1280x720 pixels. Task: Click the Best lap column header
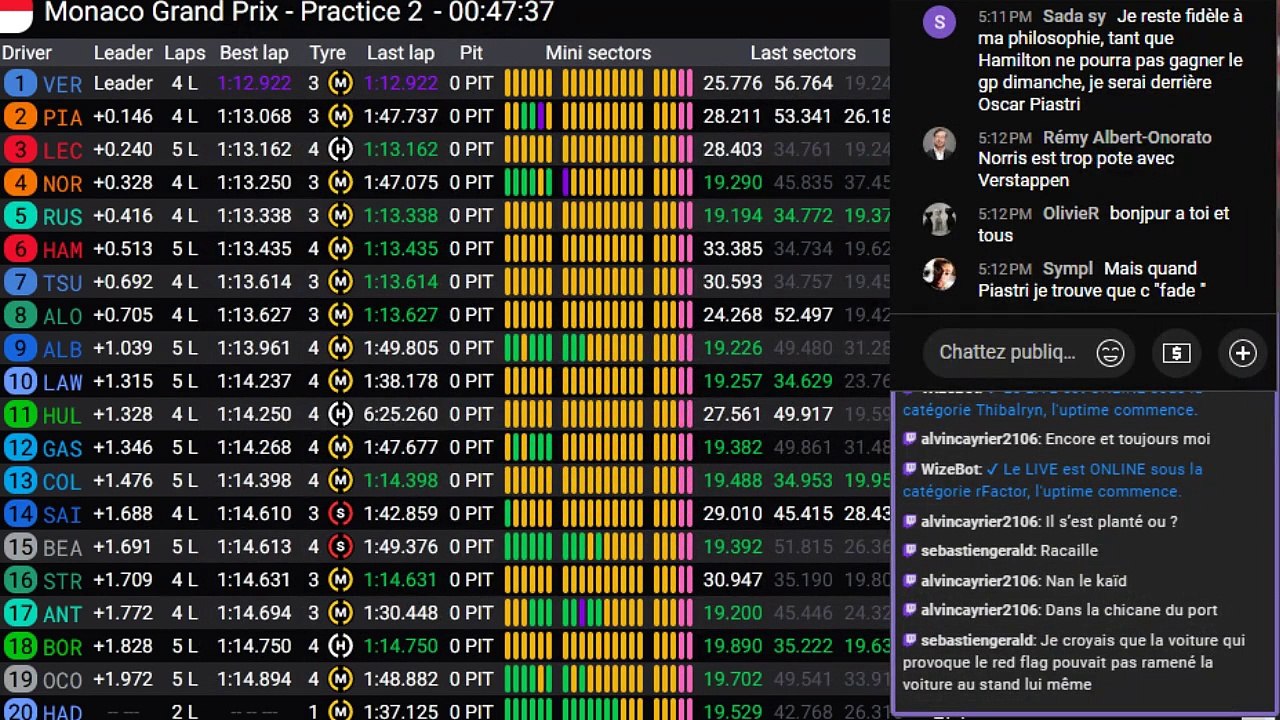click(x=254, y=53)
